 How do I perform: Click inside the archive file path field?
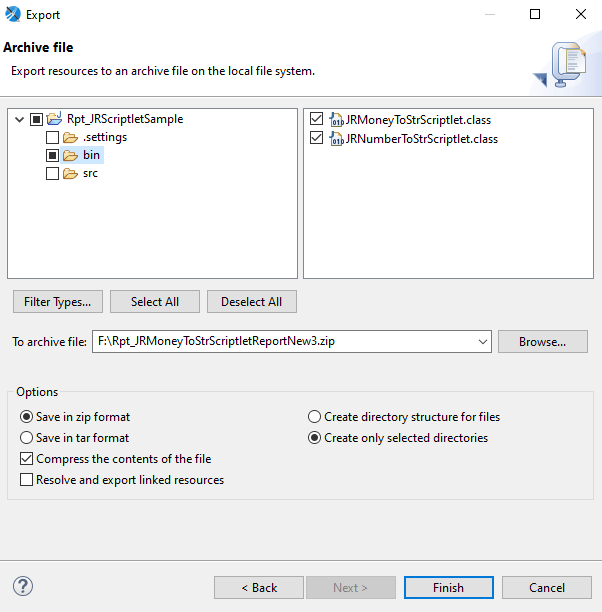pyautogui.click(x=280, y=342)
